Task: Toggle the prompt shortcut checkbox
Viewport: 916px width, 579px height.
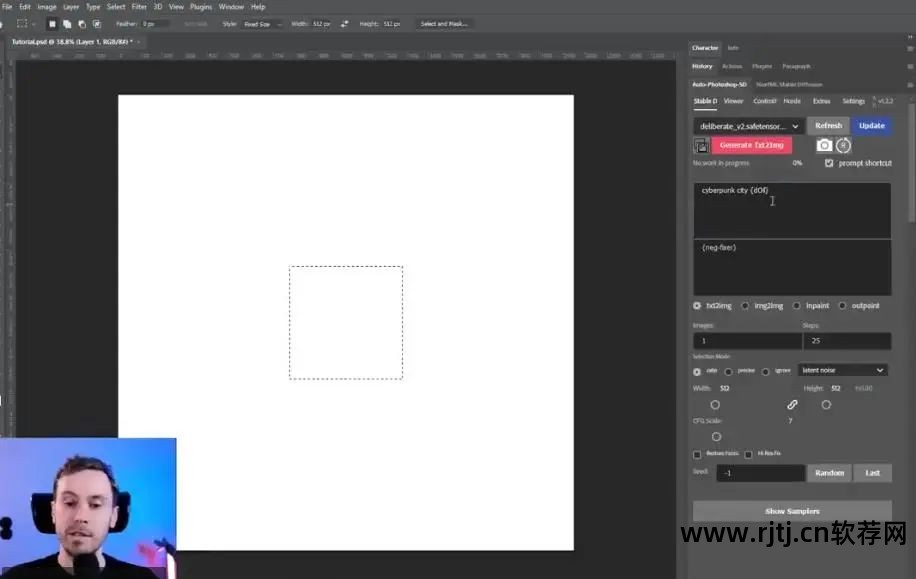Action: [x=829, y=163]
